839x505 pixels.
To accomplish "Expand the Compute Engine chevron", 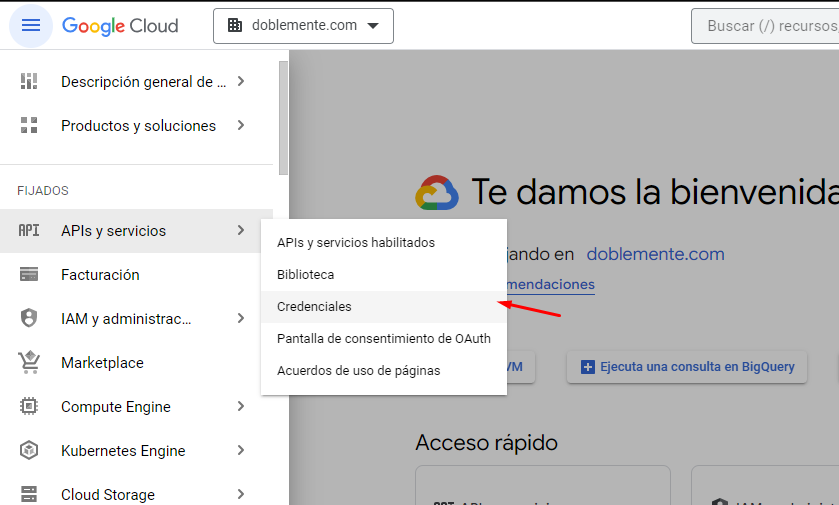I will pyautogui.click(x=241, y=407).
